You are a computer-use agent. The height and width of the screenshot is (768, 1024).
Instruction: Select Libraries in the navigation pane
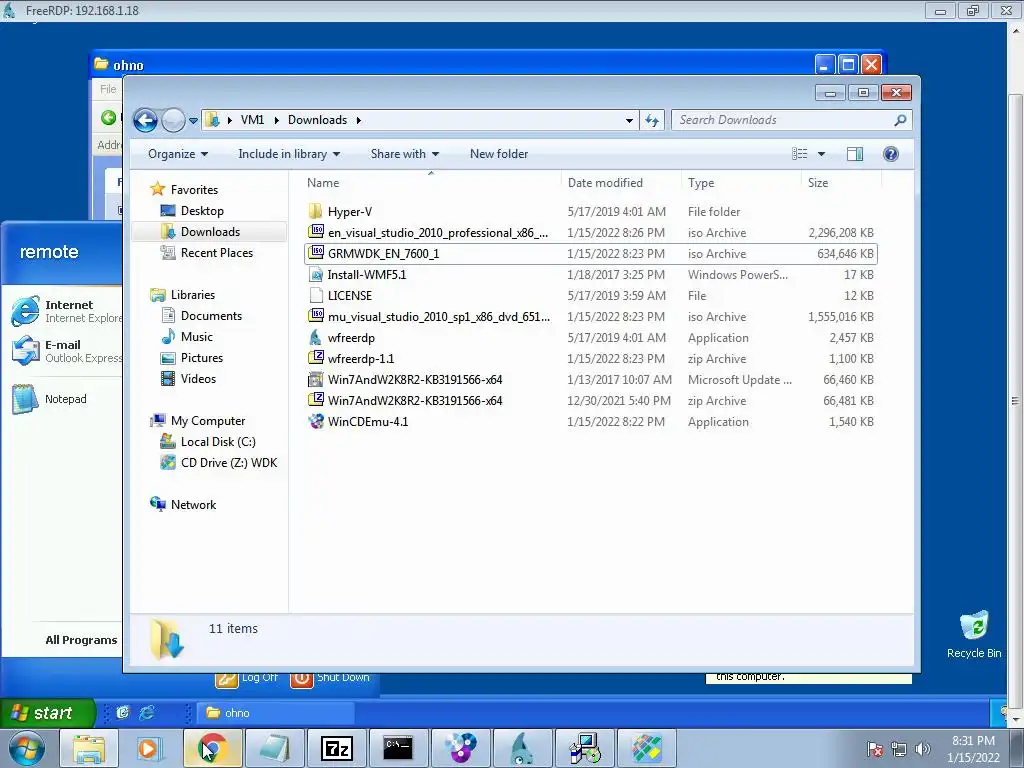(193, 295)
